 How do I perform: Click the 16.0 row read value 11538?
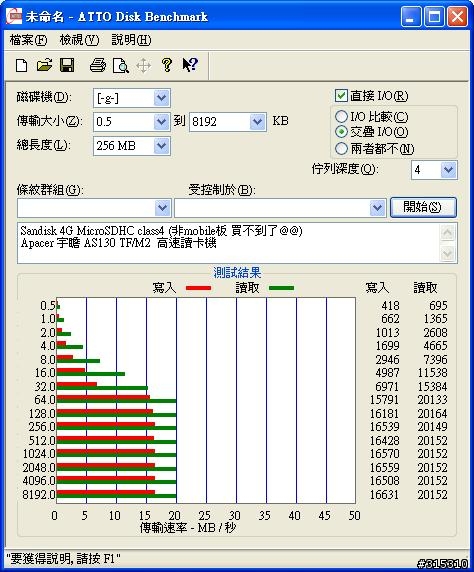[432, 372]
